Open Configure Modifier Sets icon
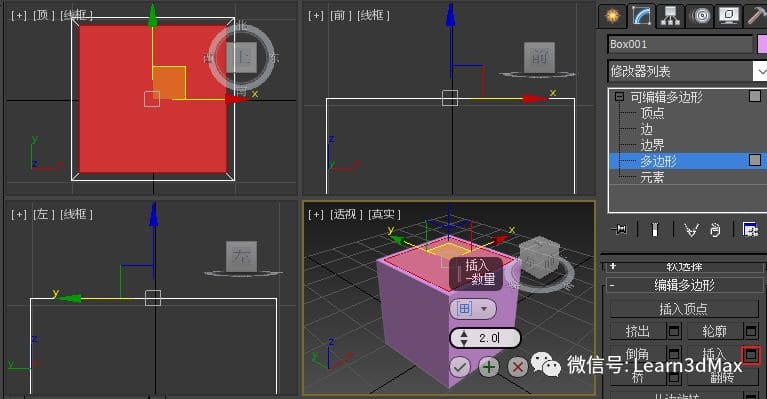Image resolution: width=767 pixels, height=399 pixels. [750, 229]
